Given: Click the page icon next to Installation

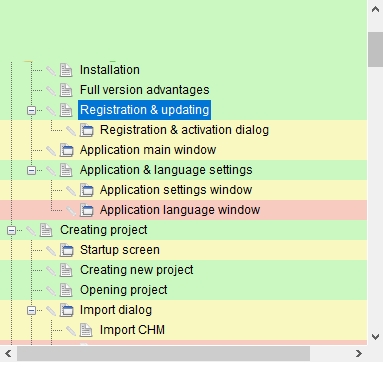Looking at the screenshot, I should point(66,70).
